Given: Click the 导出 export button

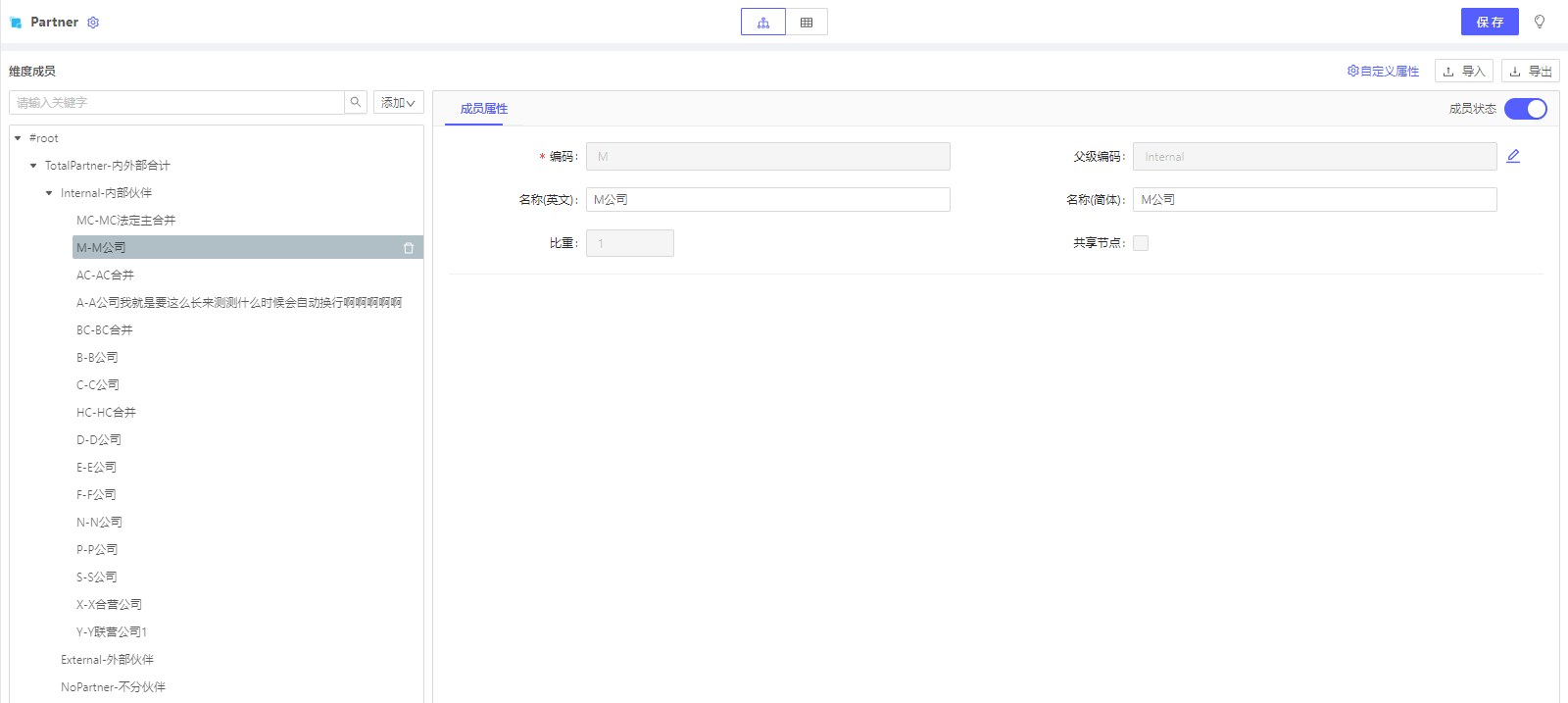Looking at the screenshot, I should point(1531,71).
